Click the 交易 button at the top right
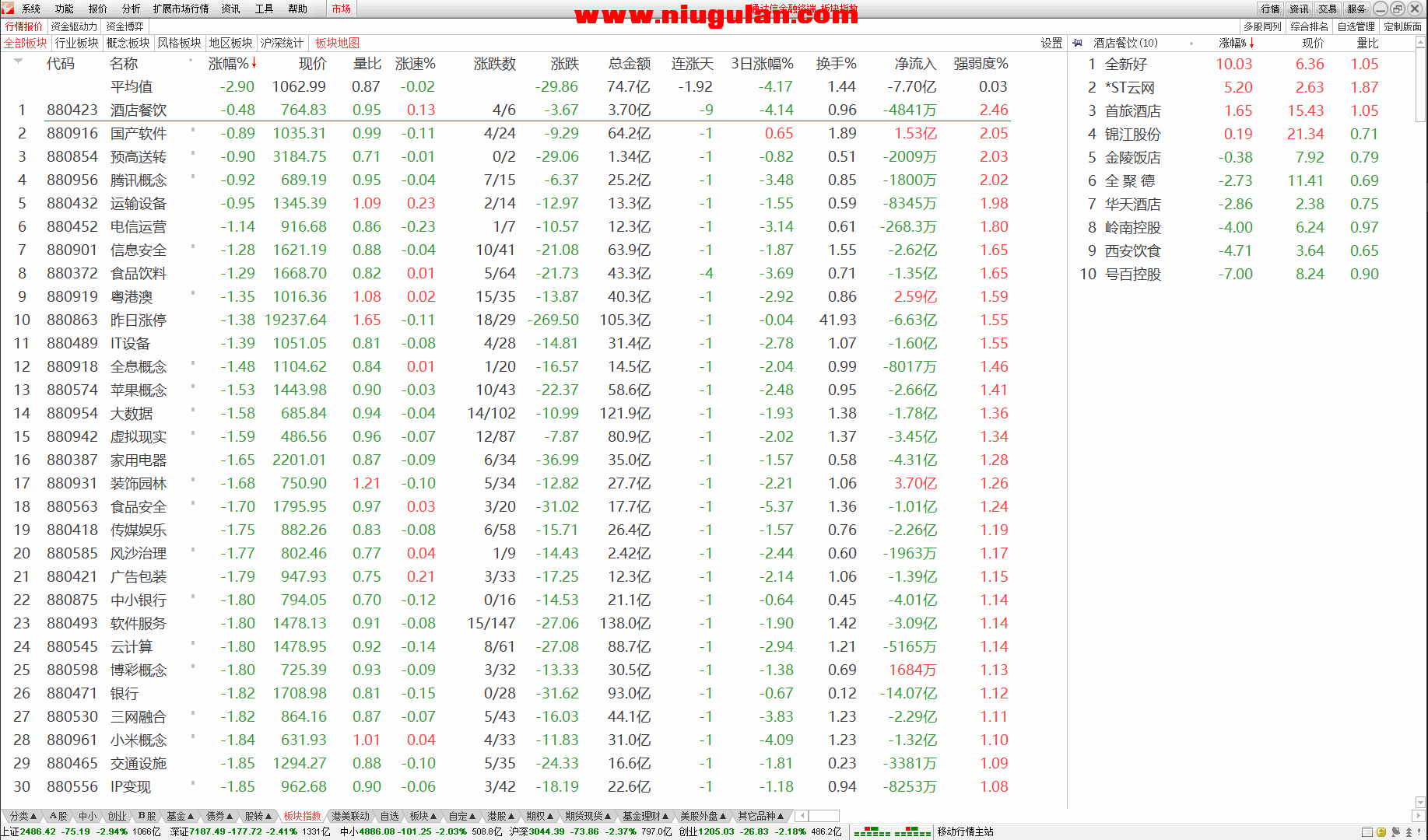Screen dimensions: 1428x840 pos(1328,9)
